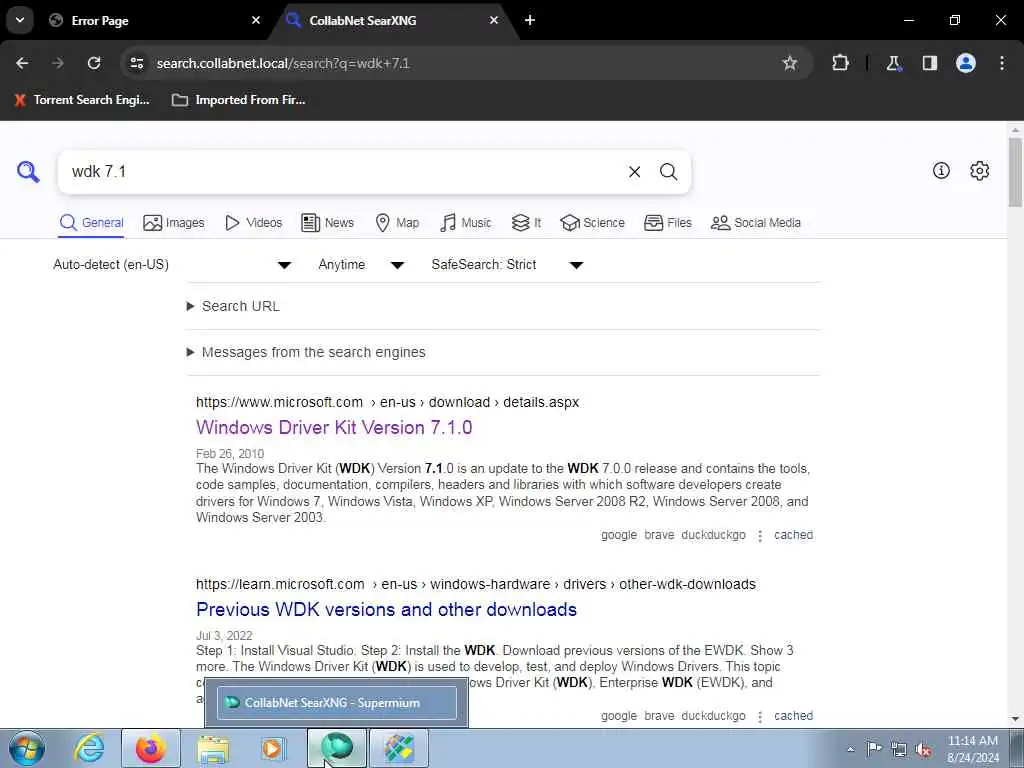Screen dimensions: 1024x768
Task: Open taskbar clock showing 11:14 AM
Action: pos(973,749)
